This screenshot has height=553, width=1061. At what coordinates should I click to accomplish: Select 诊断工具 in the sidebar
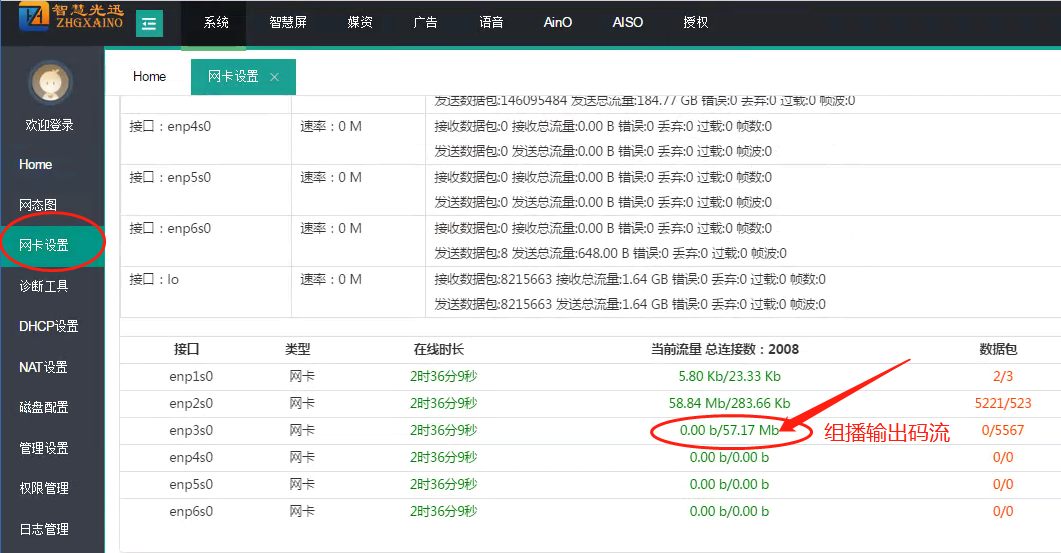tap(44, 286)
